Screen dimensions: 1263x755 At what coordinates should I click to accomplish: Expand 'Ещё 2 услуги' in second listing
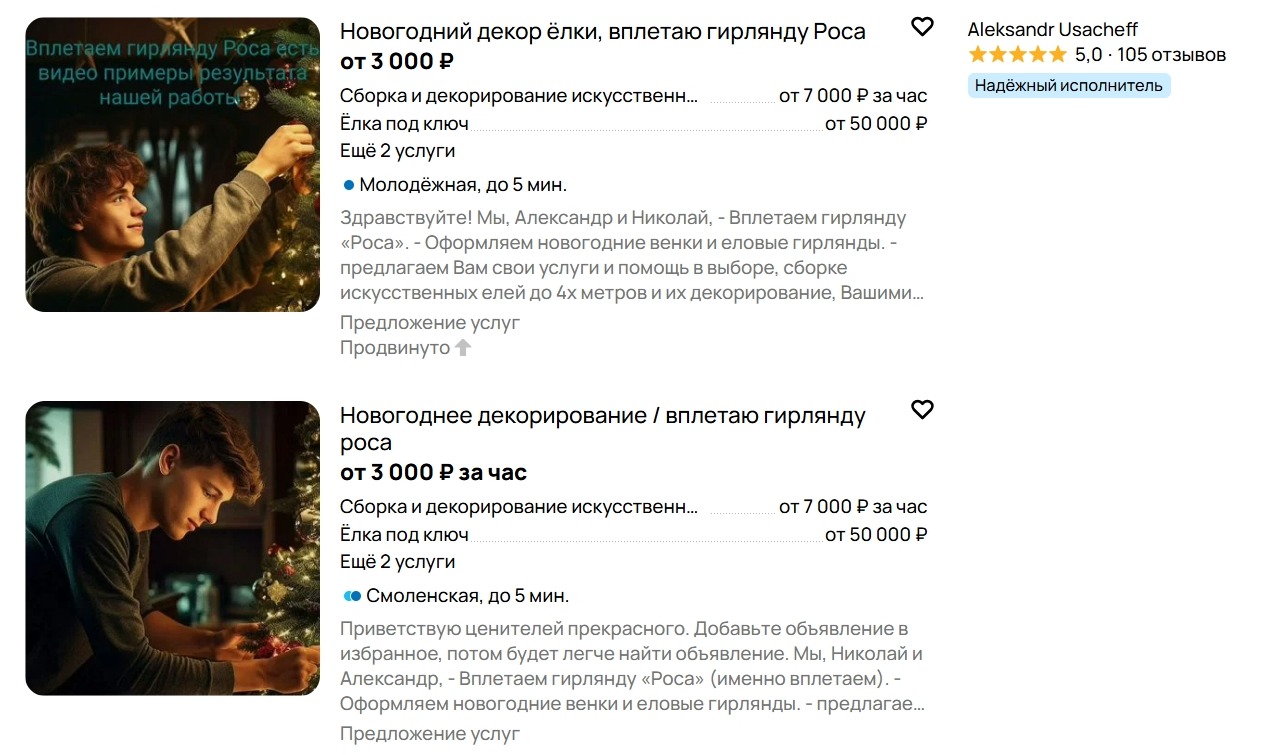(x=397, y=562)
